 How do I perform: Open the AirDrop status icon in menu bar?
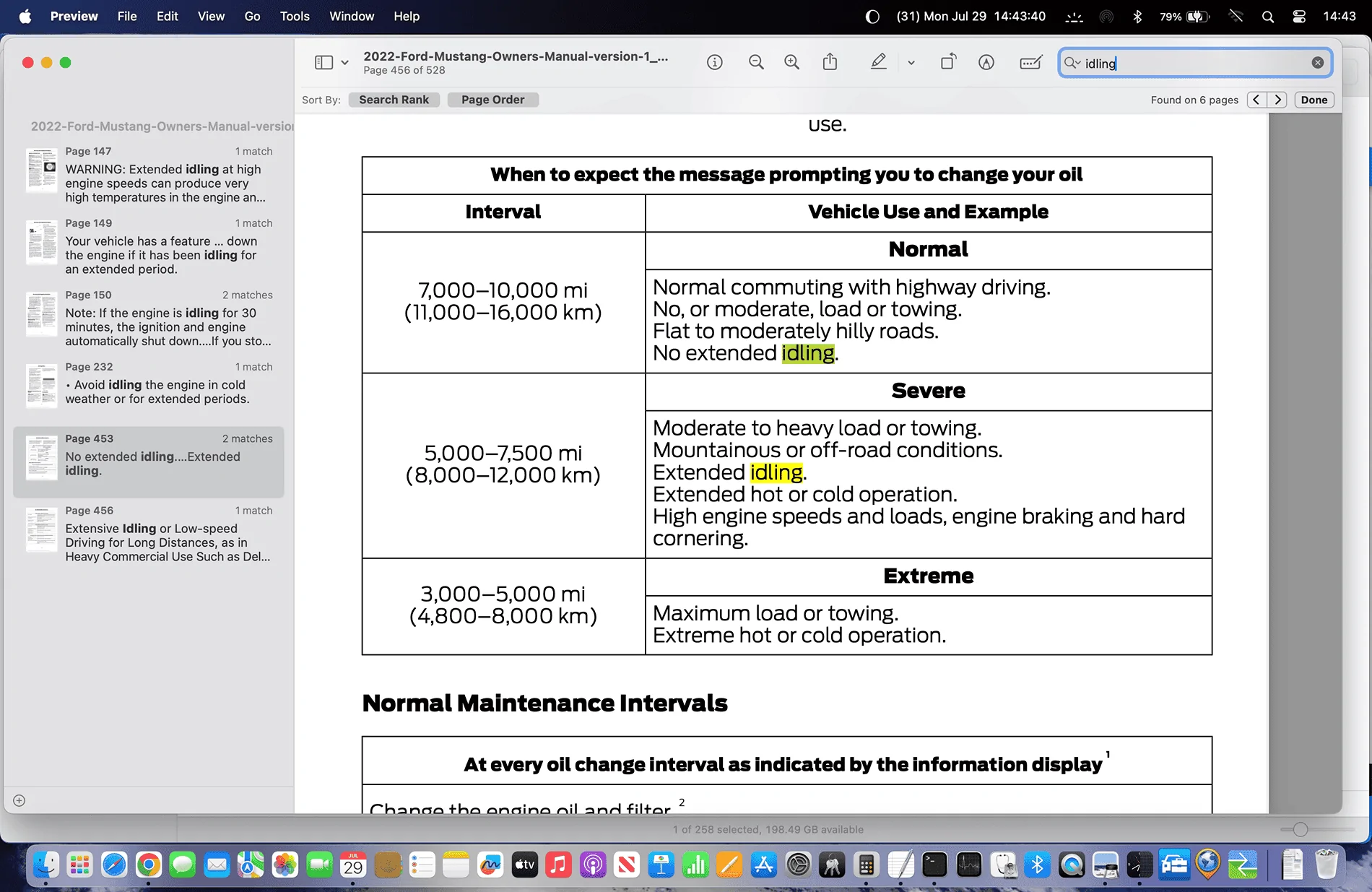[x=1106, y=17]
